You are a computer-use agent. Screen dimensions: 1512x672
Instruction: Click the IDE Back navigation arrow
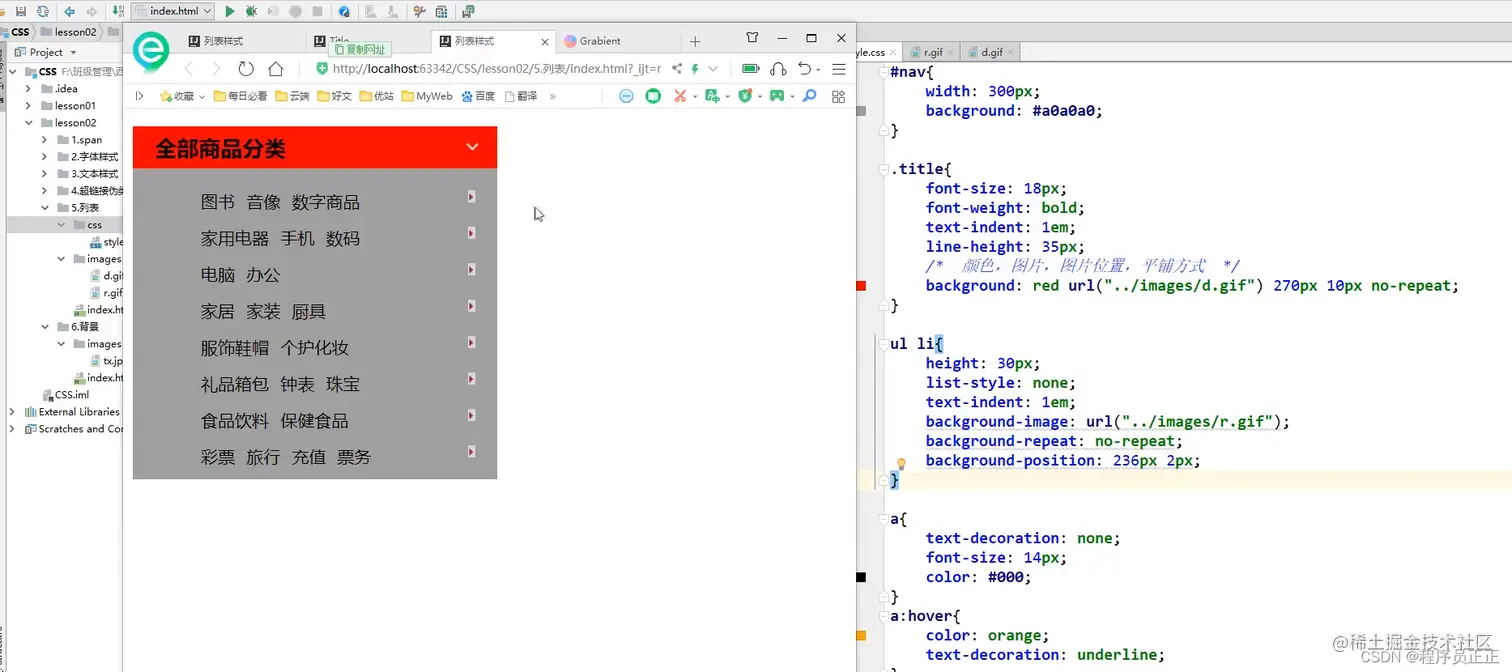pos(69,11)
